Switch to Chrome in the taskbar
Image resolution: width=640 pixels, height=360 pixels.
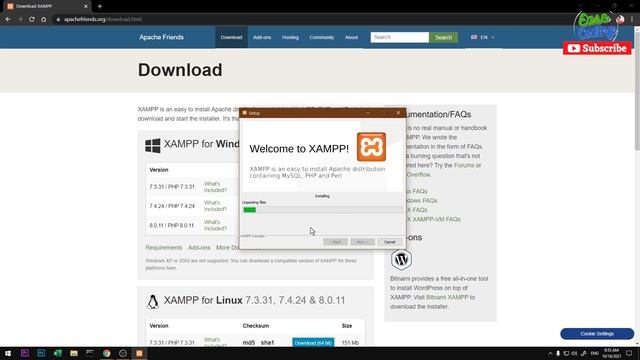pyautogui.click(x=107, y=353)
